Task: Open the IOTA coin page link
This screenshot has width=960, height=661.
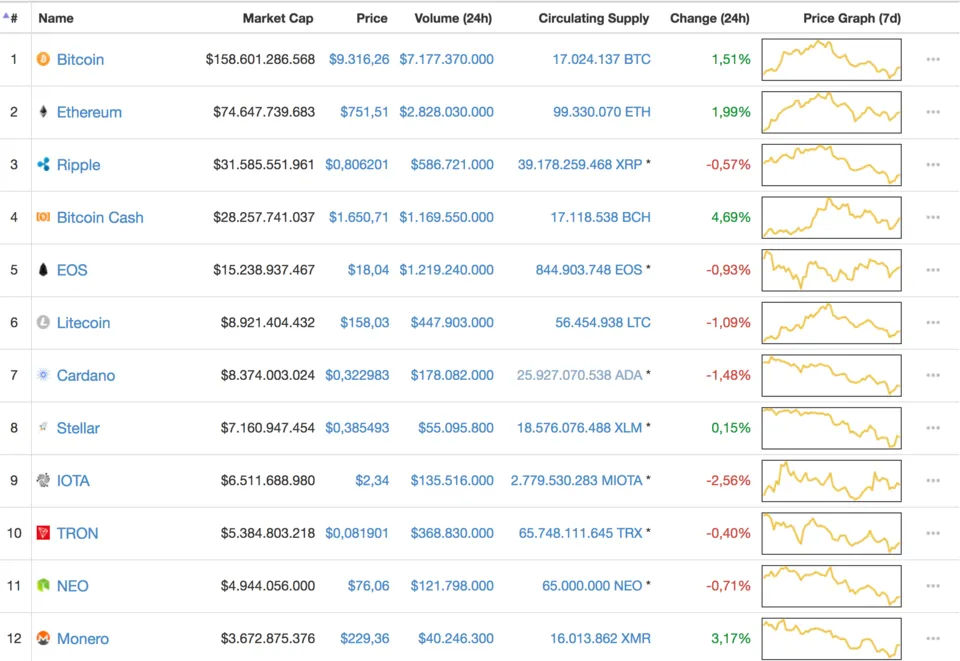Action: 73,480
